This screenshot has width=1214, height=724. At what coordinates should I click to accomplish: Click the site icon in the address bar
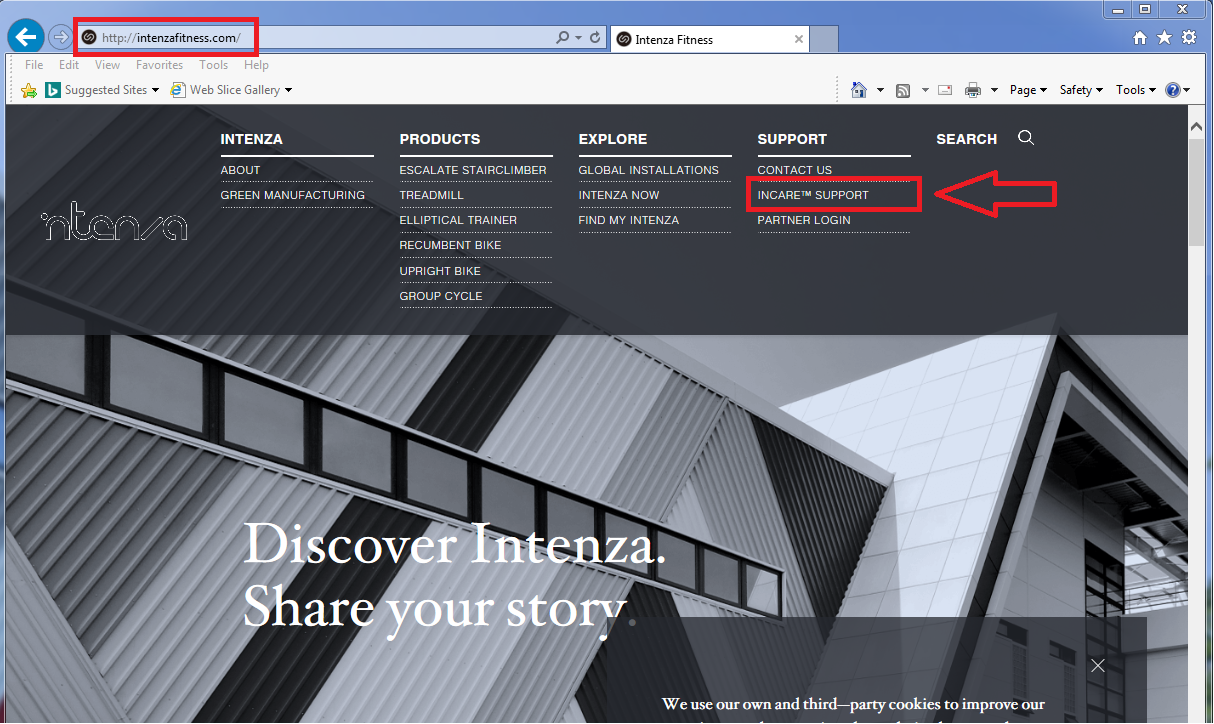89,38
